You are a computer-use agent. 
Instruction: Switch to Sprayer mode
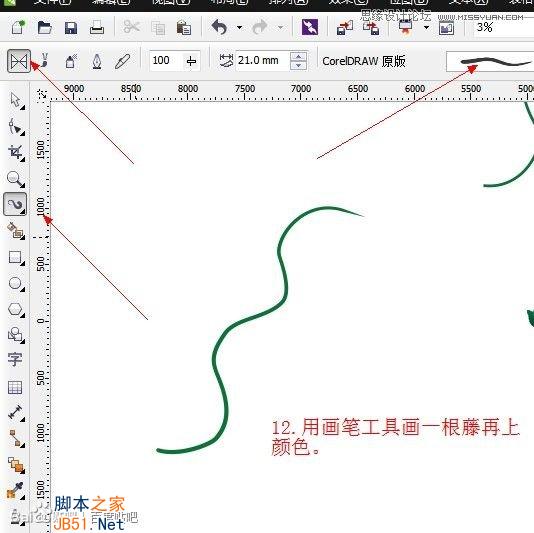click(71, 62)
